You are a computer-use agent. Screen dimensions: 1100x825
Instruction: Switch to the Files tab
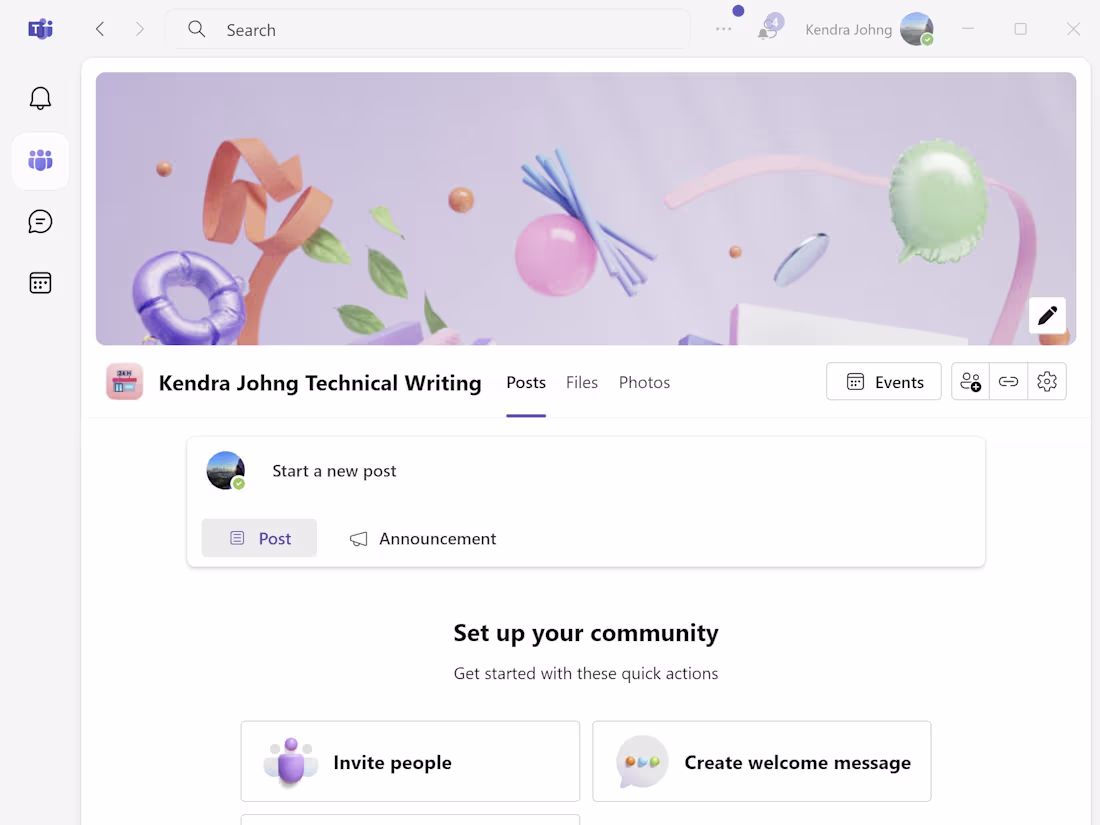(x=582, y=382)
